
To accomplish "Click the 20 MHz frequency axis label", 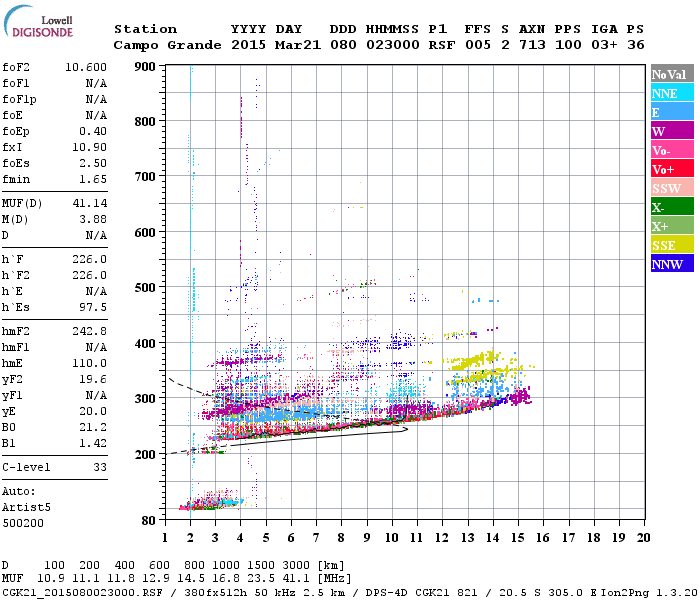I will [x=643, y=538].
